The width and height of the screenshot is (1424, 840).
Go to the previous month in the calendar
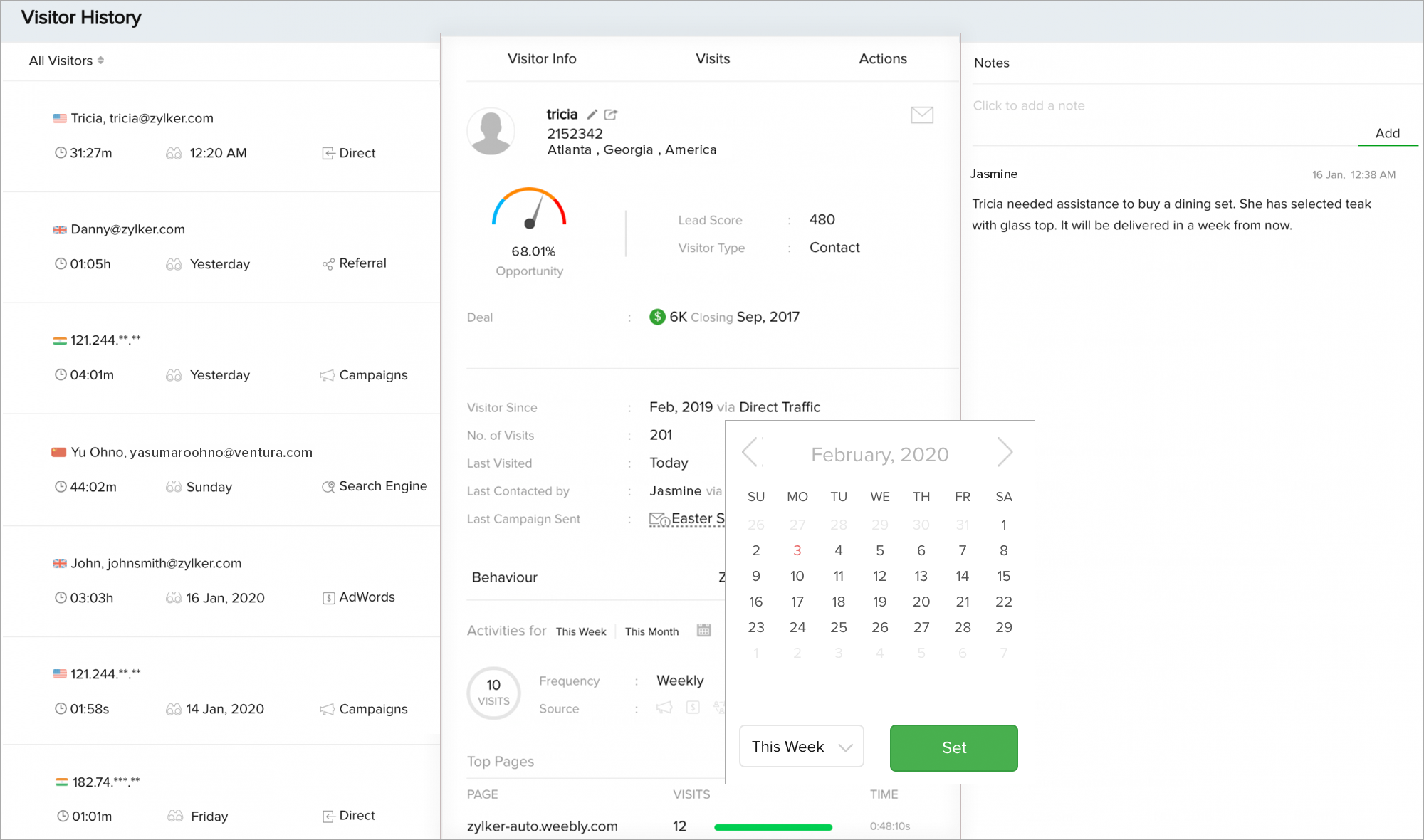(750, 453)
